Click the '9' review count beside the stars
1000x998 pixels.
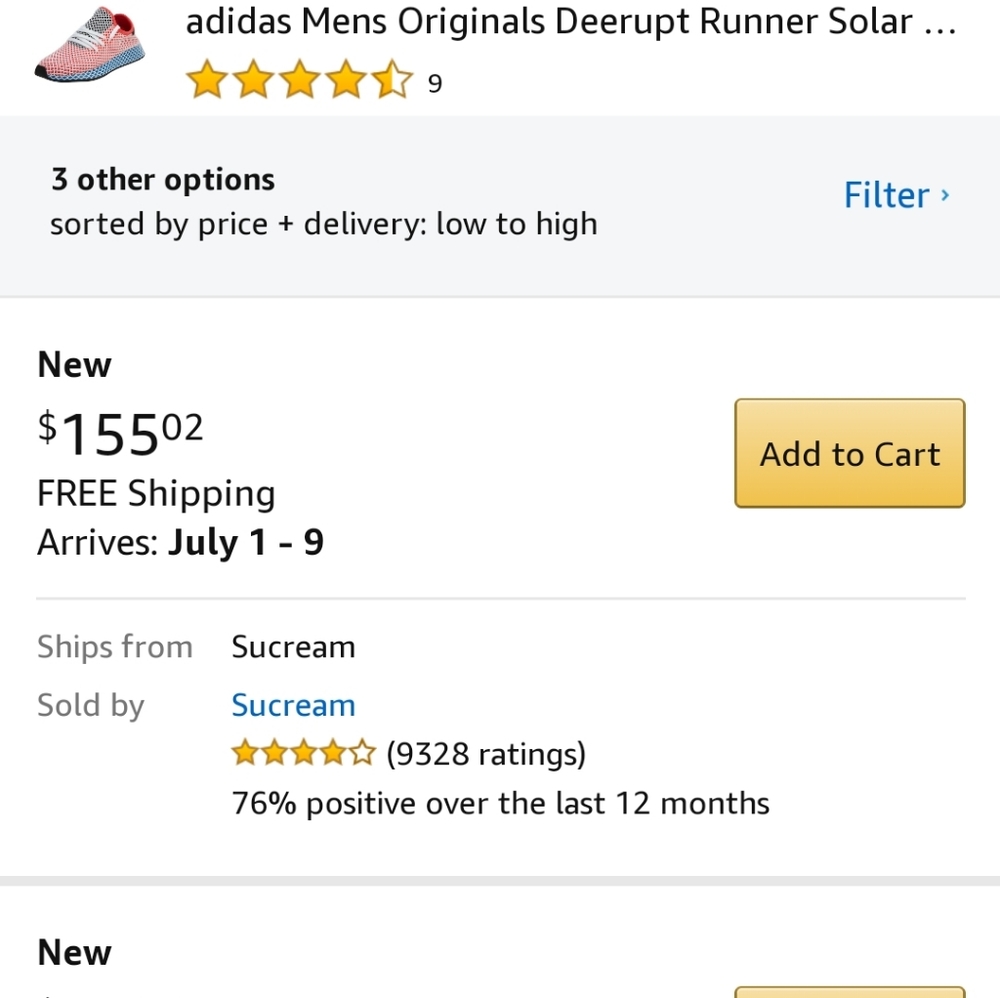click(434, 84)
